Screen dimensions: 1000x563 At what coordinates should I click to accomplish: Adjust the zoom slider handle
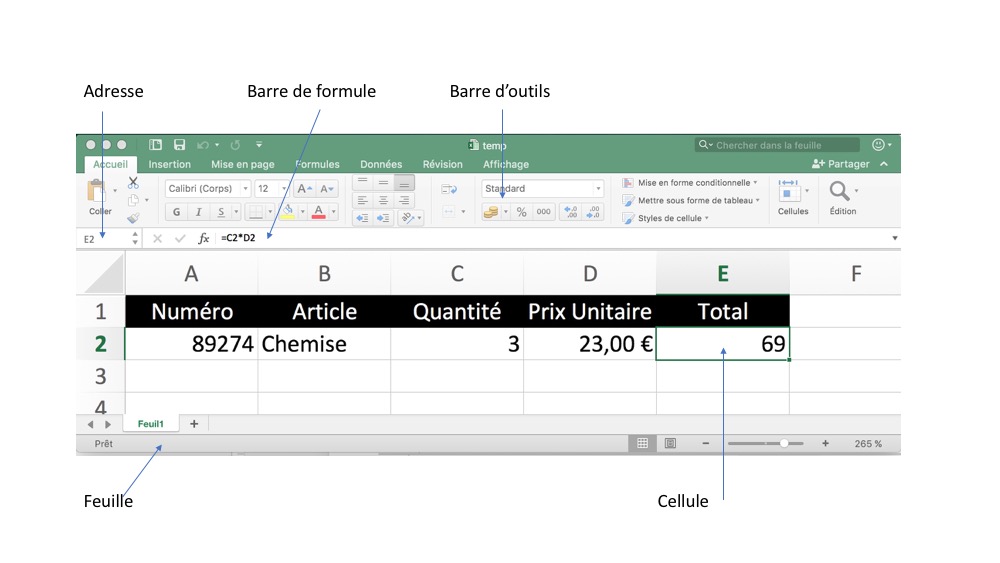pyautogui.click(x=784, y=443)
